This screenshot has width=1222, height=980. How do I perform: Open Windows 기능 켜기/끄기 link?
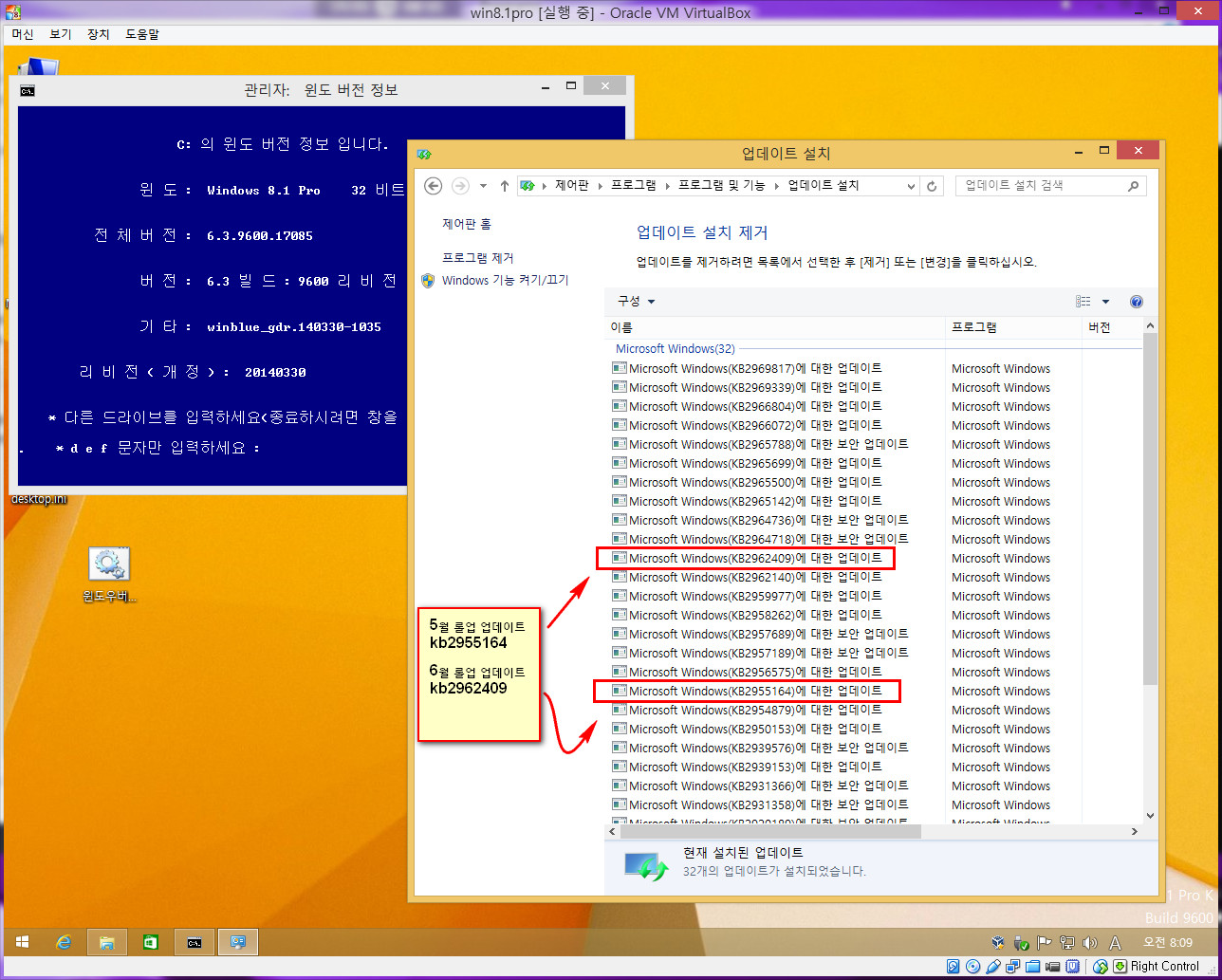(x=505, y=281)
